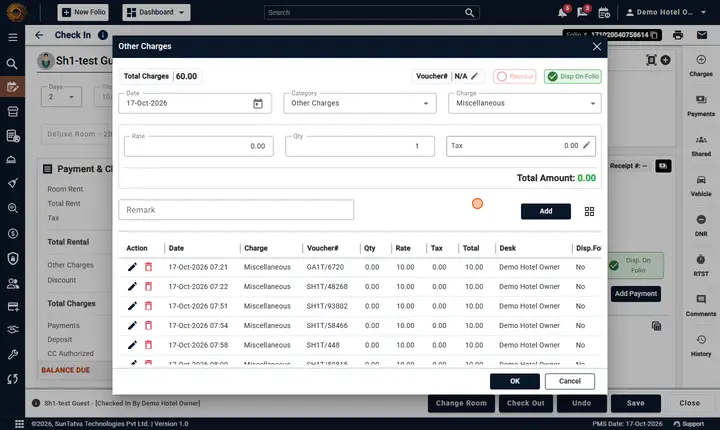Toggle Disp. On Folio behind the dialog
This screenshot has height=430, width=720.
click(x=636, y=266)
